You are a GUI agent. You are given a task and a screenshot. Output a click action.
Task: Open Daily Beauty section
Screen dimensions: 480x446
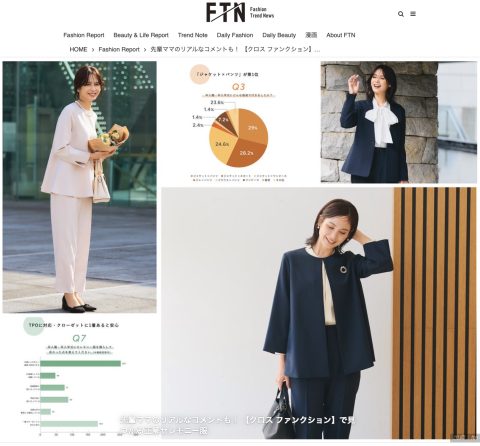coord(279,35)
